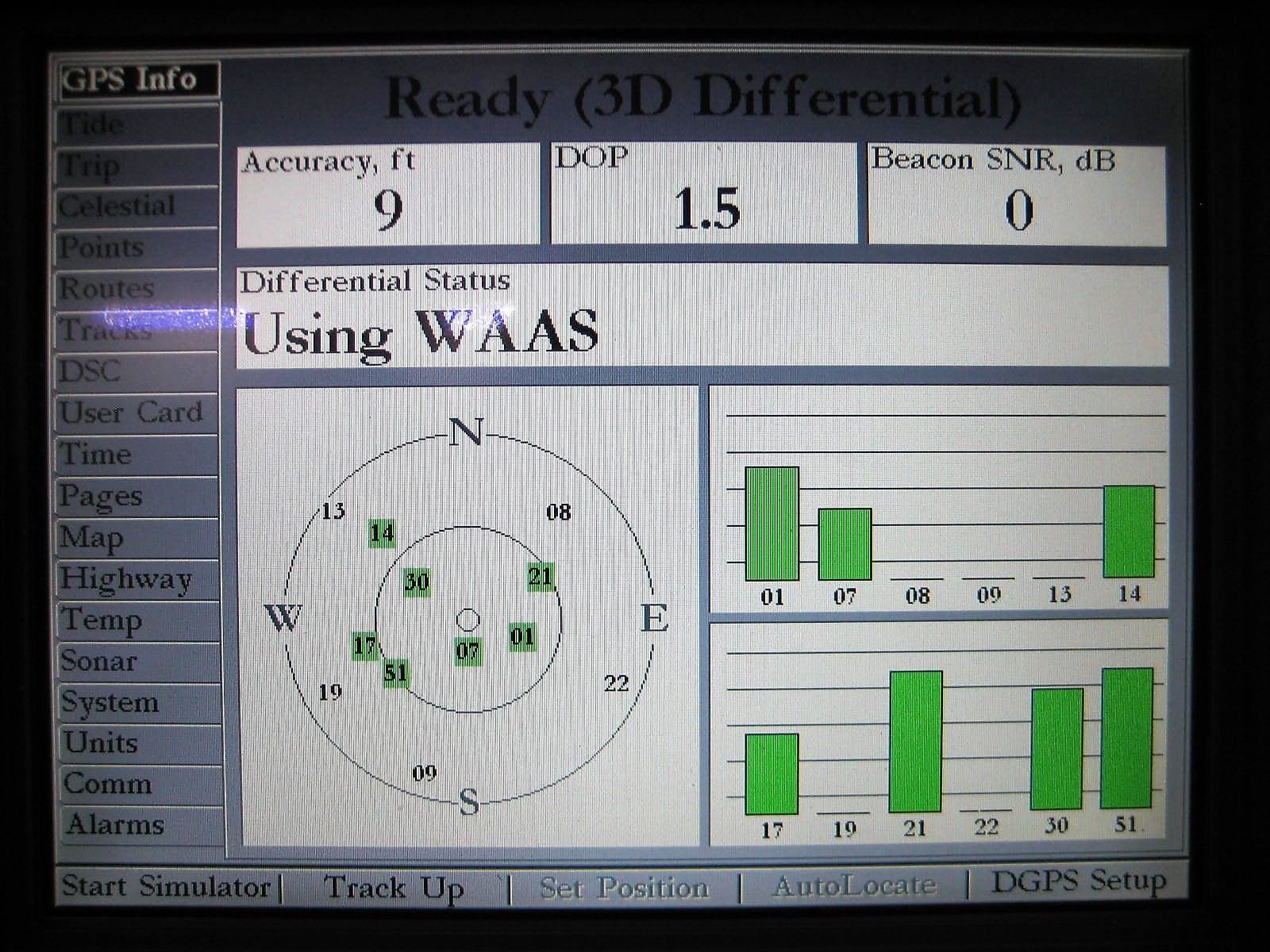Click the S compass mark

(x=469, y=803)
